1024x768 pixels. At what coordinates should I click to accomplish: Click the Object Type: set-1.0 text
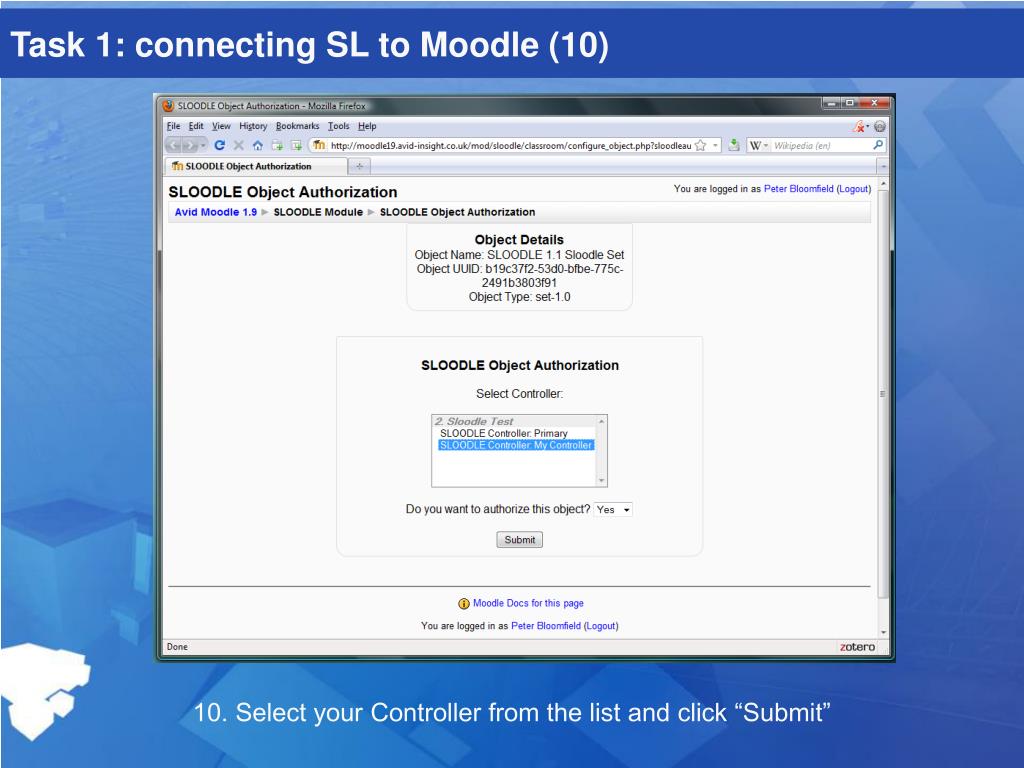coord(519,297)
